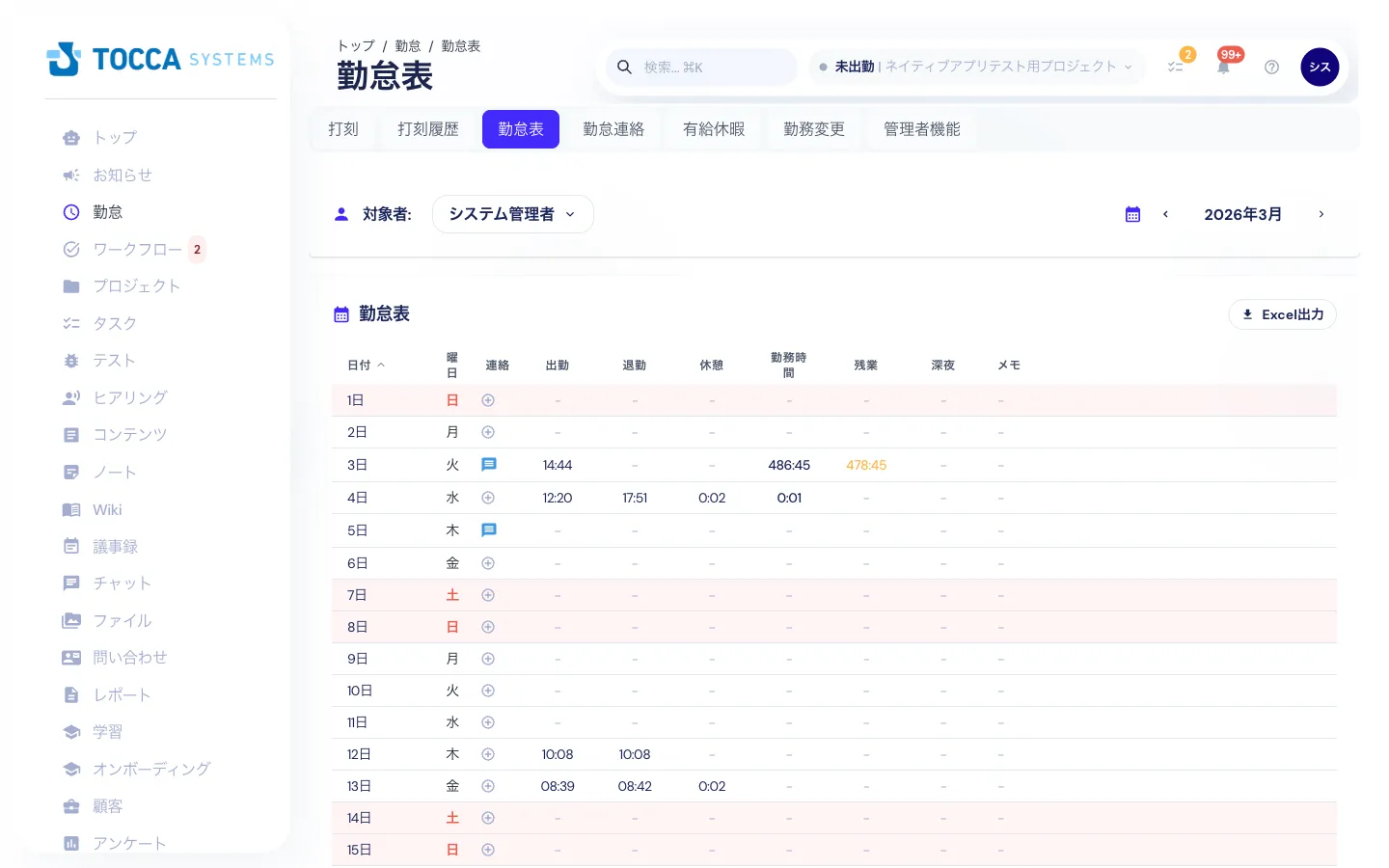1389x868 pixels.
Task: Open the chat message icon on 3日 row
Action: [x=488, y=465]
